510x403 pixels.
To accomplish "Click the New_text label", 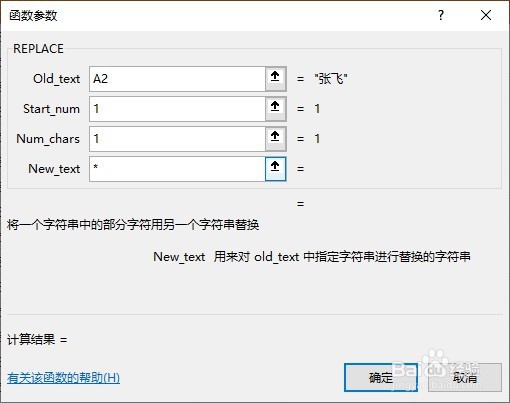I will pyautogui.click(x=54, y=169).
